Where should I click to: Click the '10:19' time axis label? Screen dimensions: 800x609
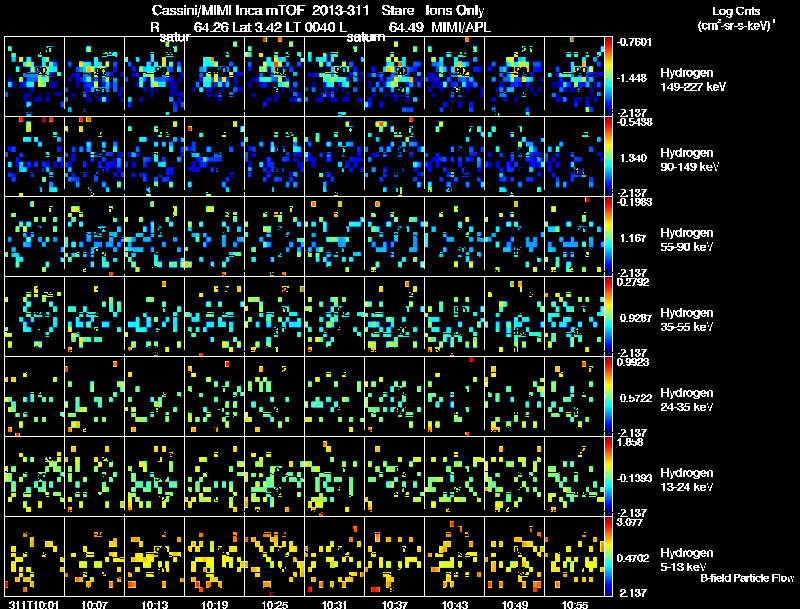214,604
